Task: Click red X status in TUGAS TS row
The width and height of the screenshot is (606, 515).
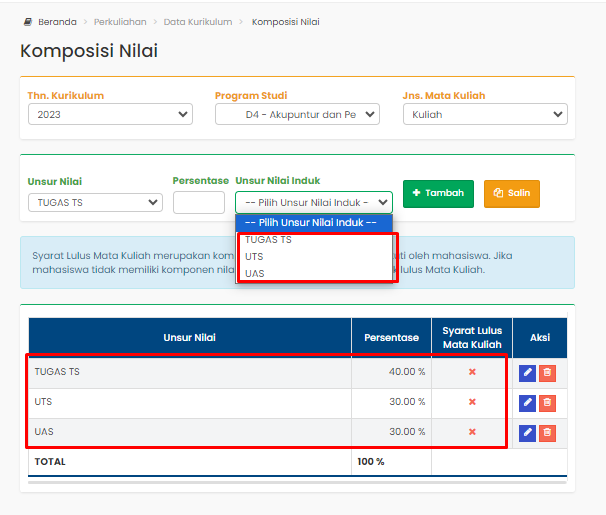Action: (472, 372)
